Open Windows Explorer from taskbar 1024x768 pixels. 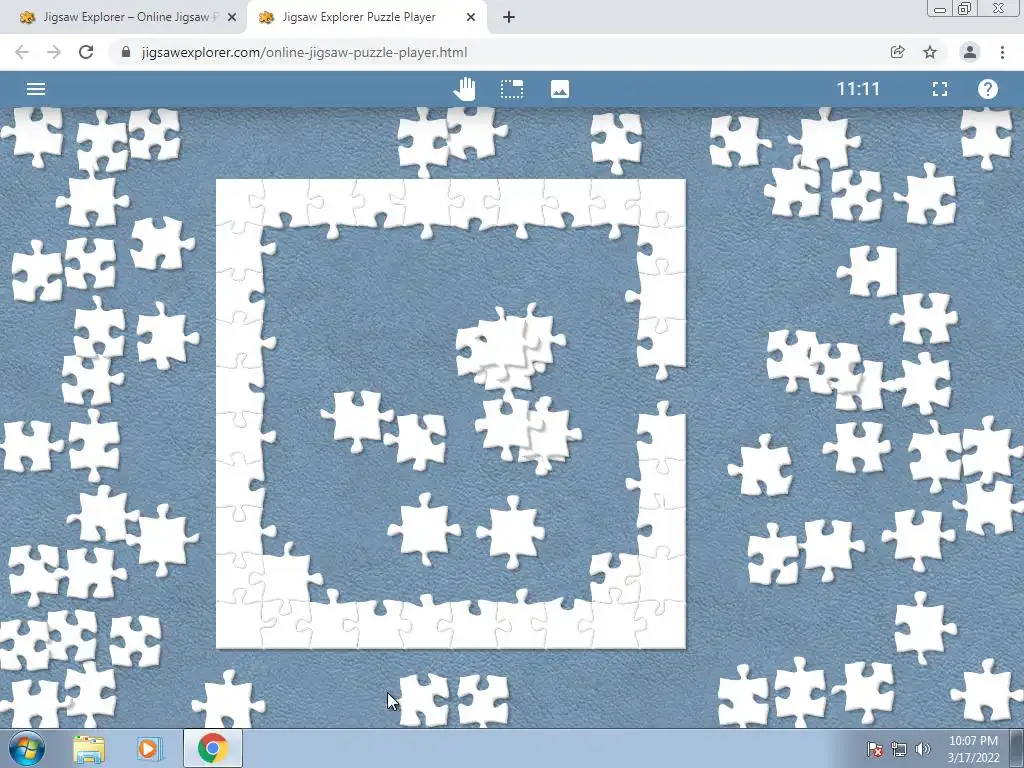pyautogui.click(x=89, y=749)
